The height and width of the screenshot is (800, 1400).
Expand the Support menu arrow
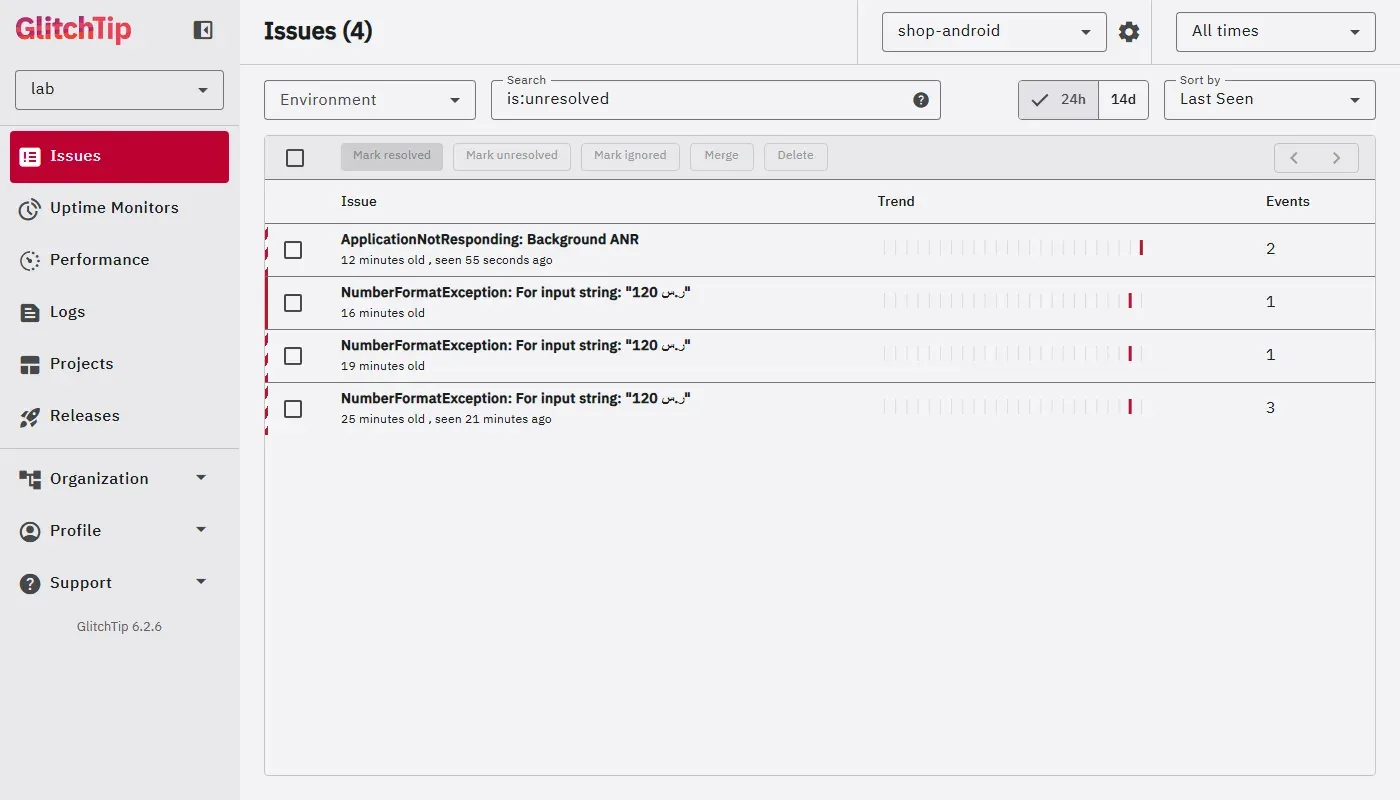pyautogui.click(x=201, y=582)
